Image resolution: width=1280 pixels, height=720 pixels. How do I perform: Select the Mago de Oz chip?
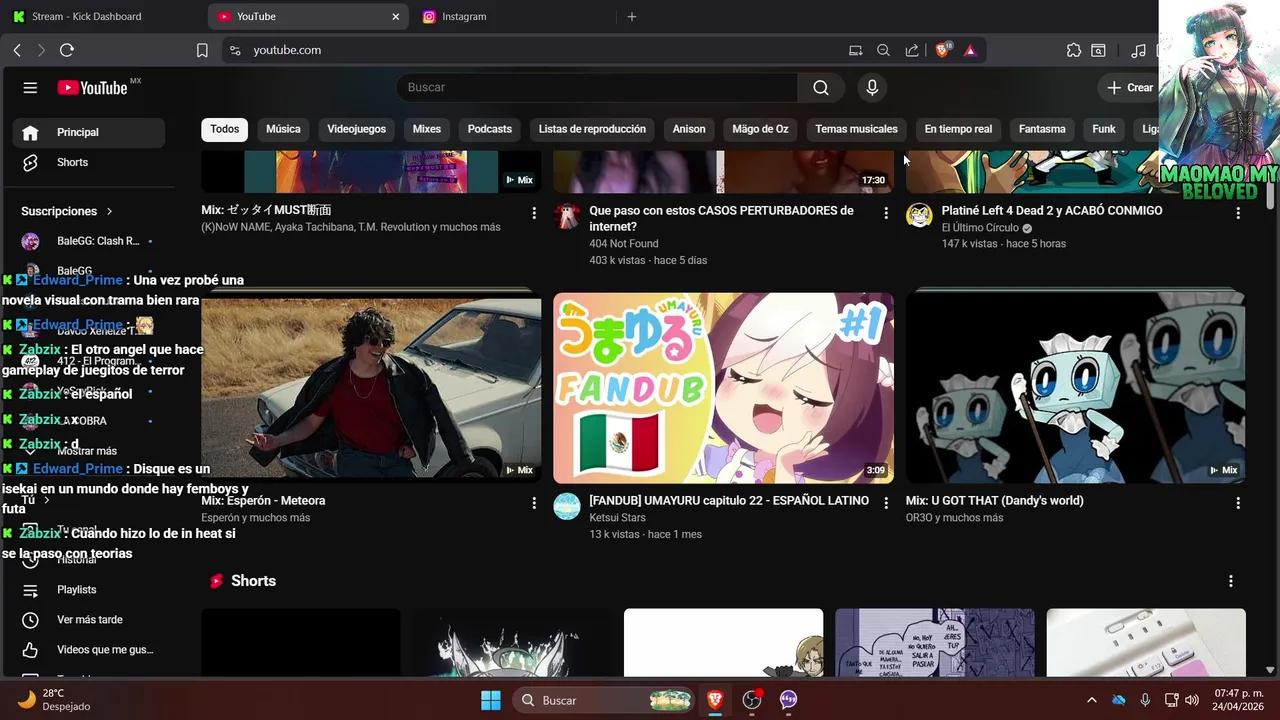click(760, 129)
